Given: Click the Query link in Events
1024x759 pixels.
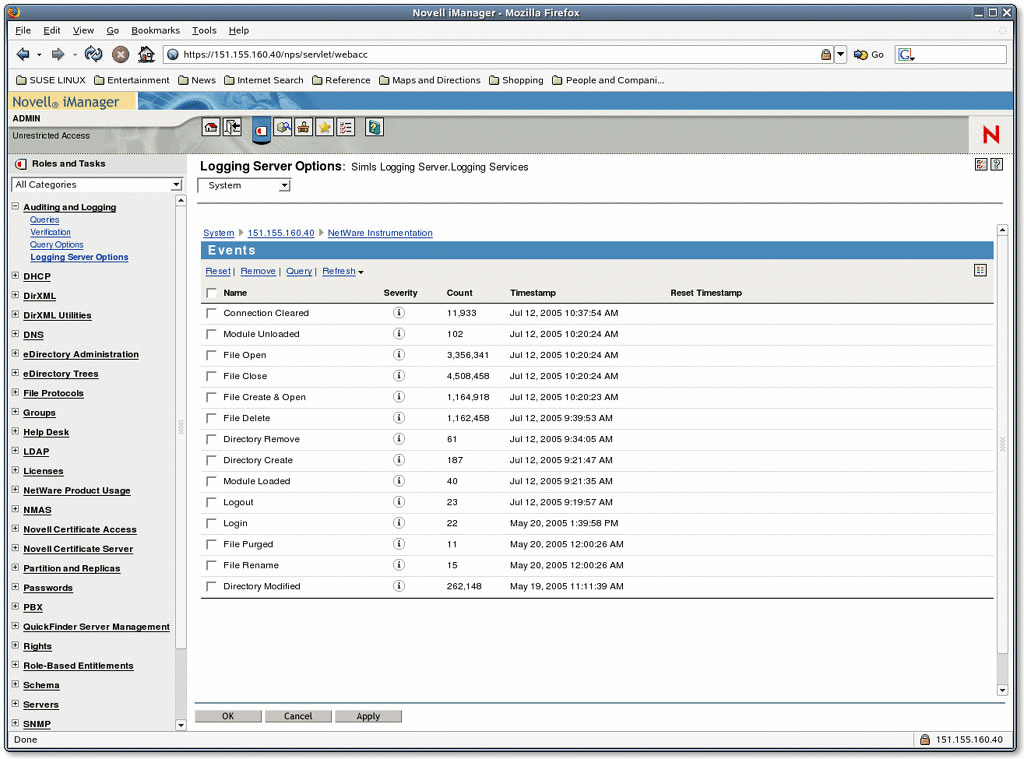Looking at the screenshot, I should pos(299,271).
